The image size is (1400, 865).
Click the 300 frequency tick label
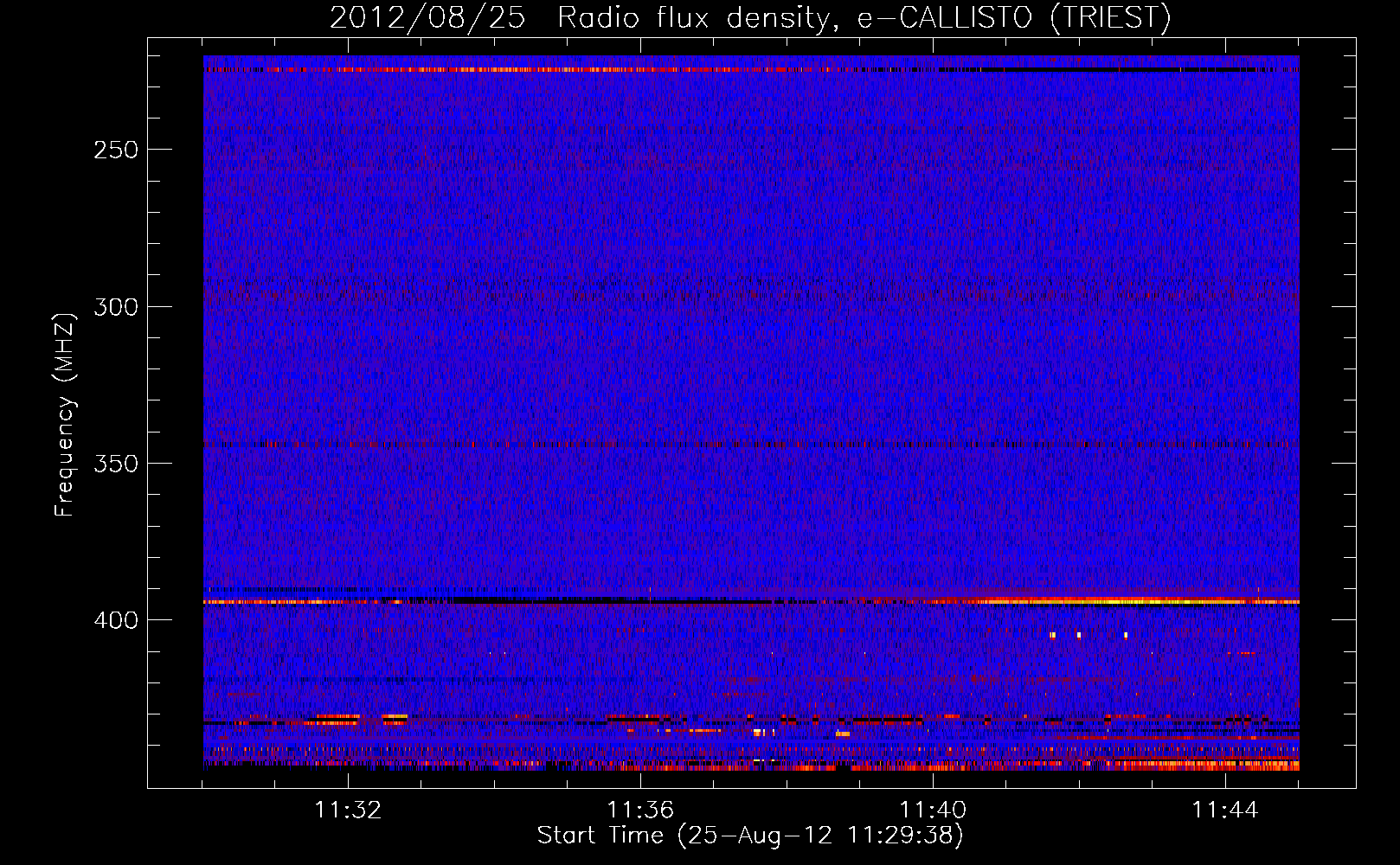tap(116, 307)
